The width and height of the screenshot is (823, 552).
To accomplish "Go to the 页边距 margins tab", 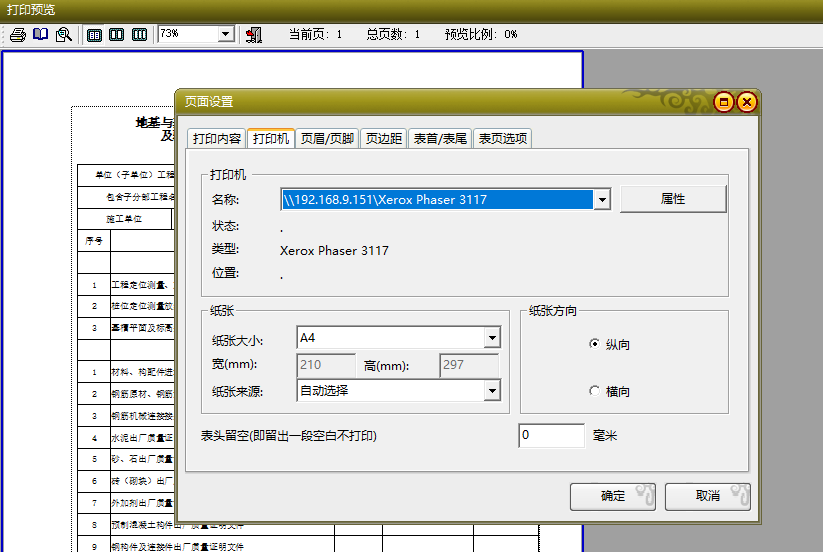I will pyautogui.click(x=384, y=139).
